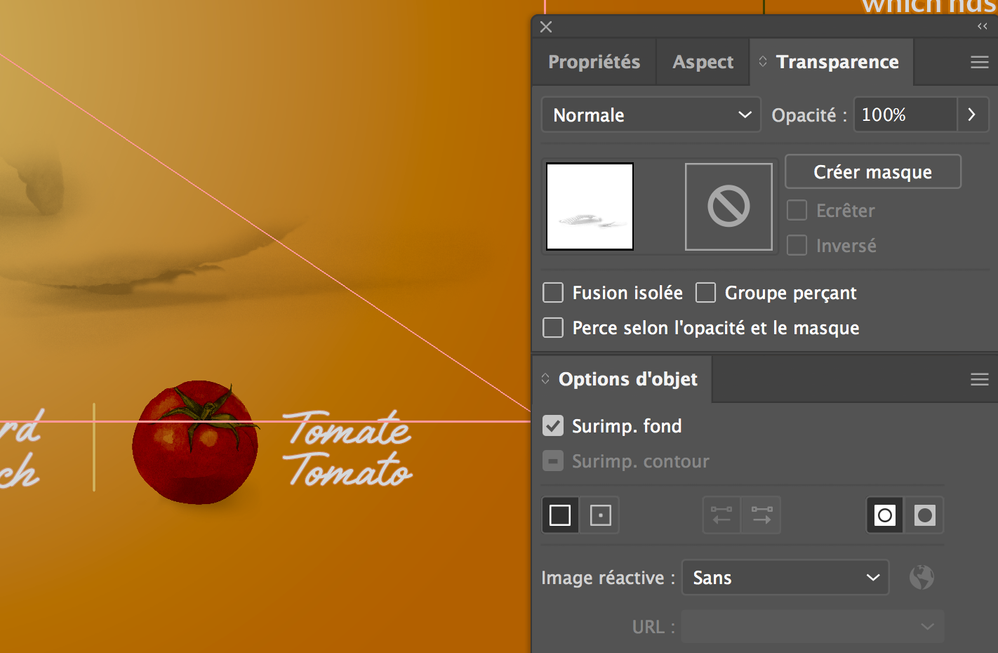
Task: Select even-odd fill rule icon
Action: point(925,515)
